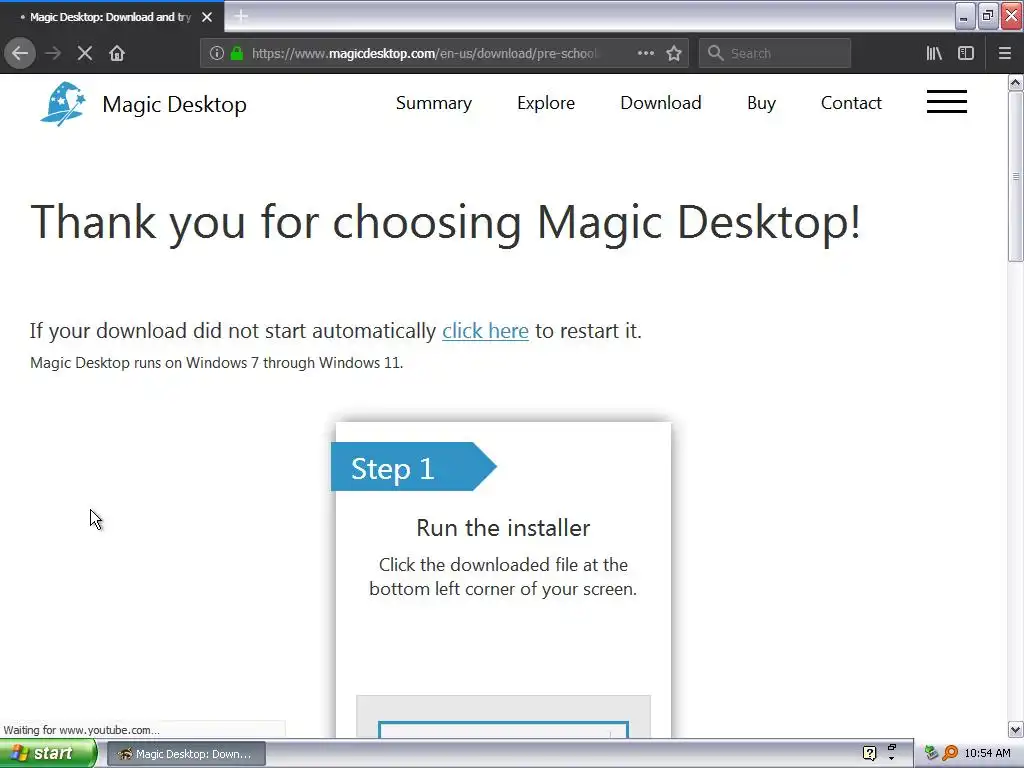Click the vertical scrollbar thumb
Screen dimensions: 1024x768
point(1015,176)
